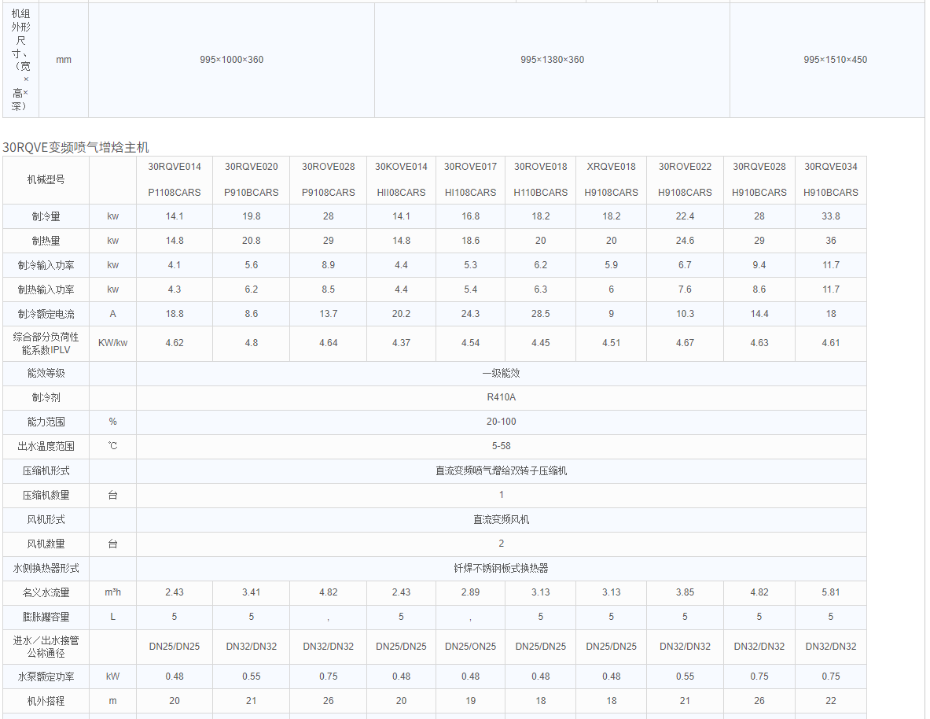Click the 30RQVE014 model column header
This screenshot has height=719, width=930.
pos(175,166)
